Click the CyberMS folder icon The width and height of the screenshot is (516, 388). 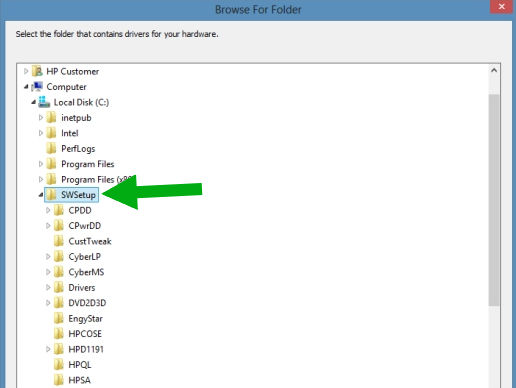59,272
